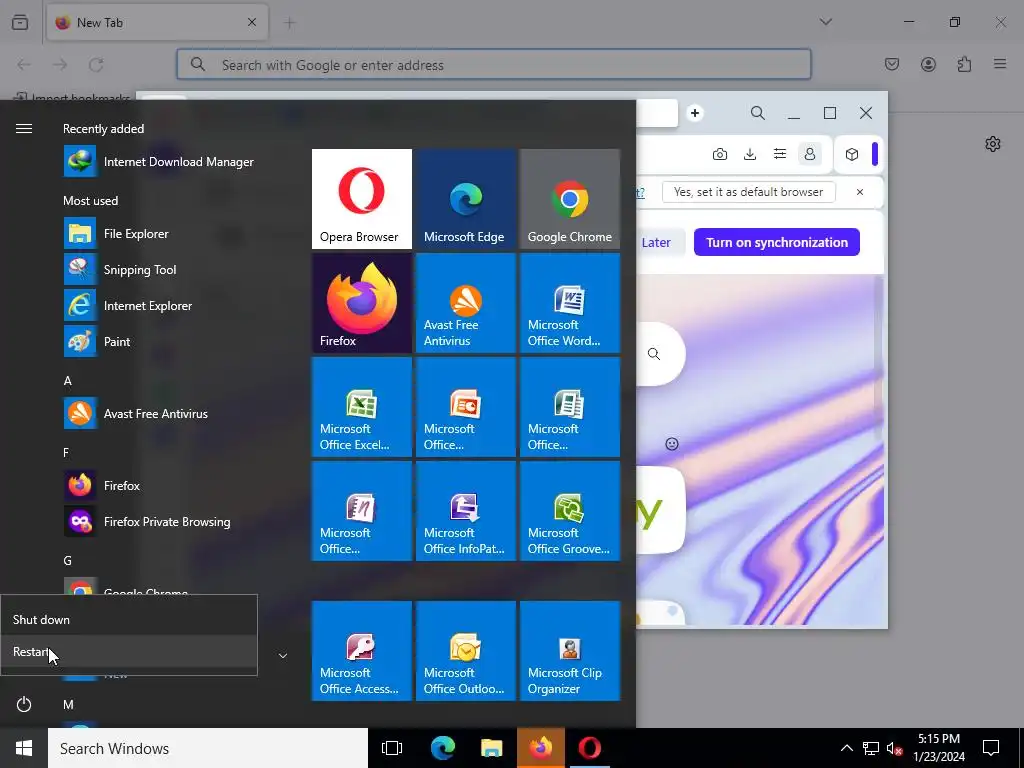Open the Microsoft Office Word tile
The width and height of the screenshot is (1024, 768).
tap(569, 303)
